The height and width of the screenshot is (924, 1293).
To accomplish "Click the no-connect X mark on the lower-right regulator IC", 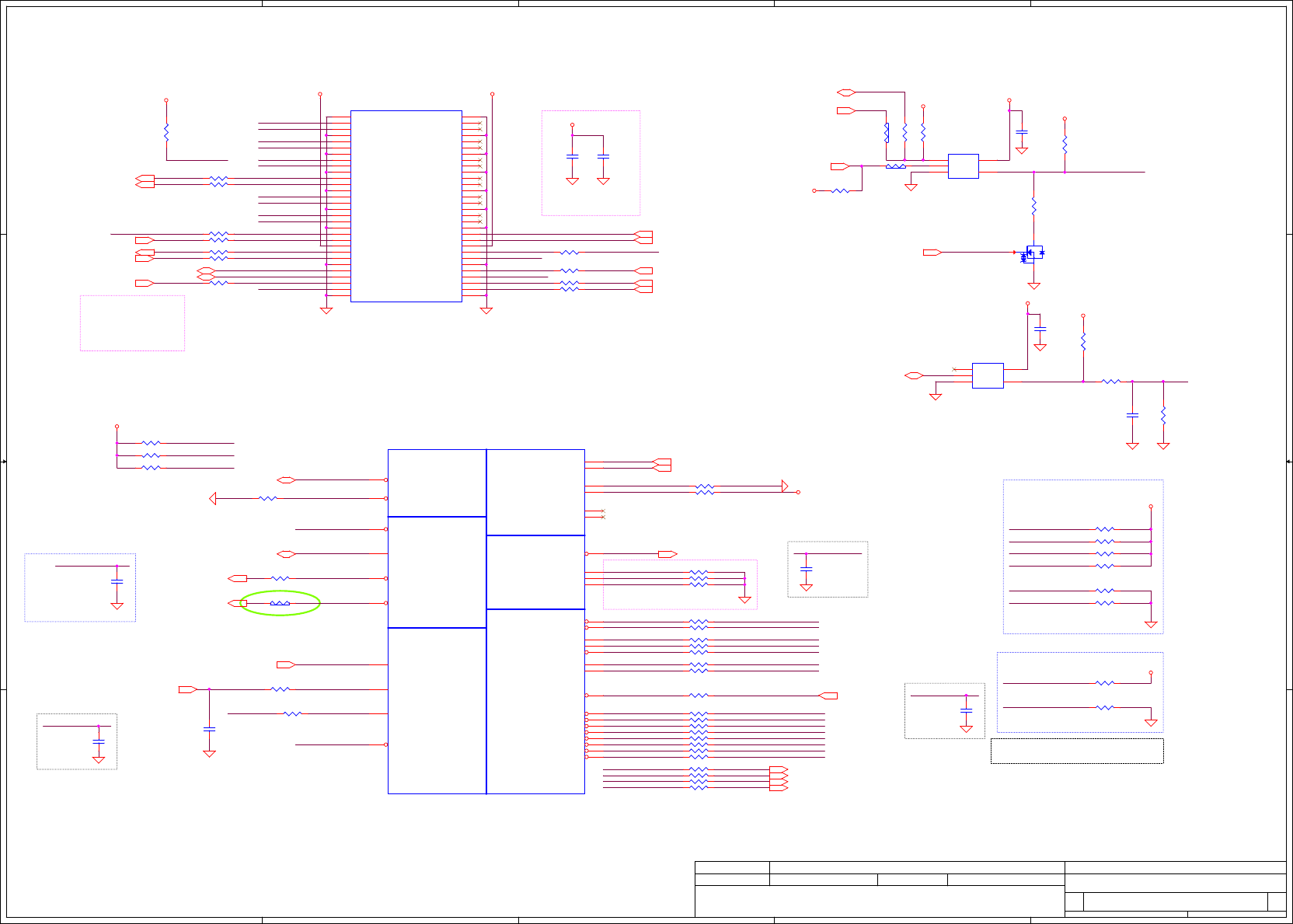I will tap(954, 369).
